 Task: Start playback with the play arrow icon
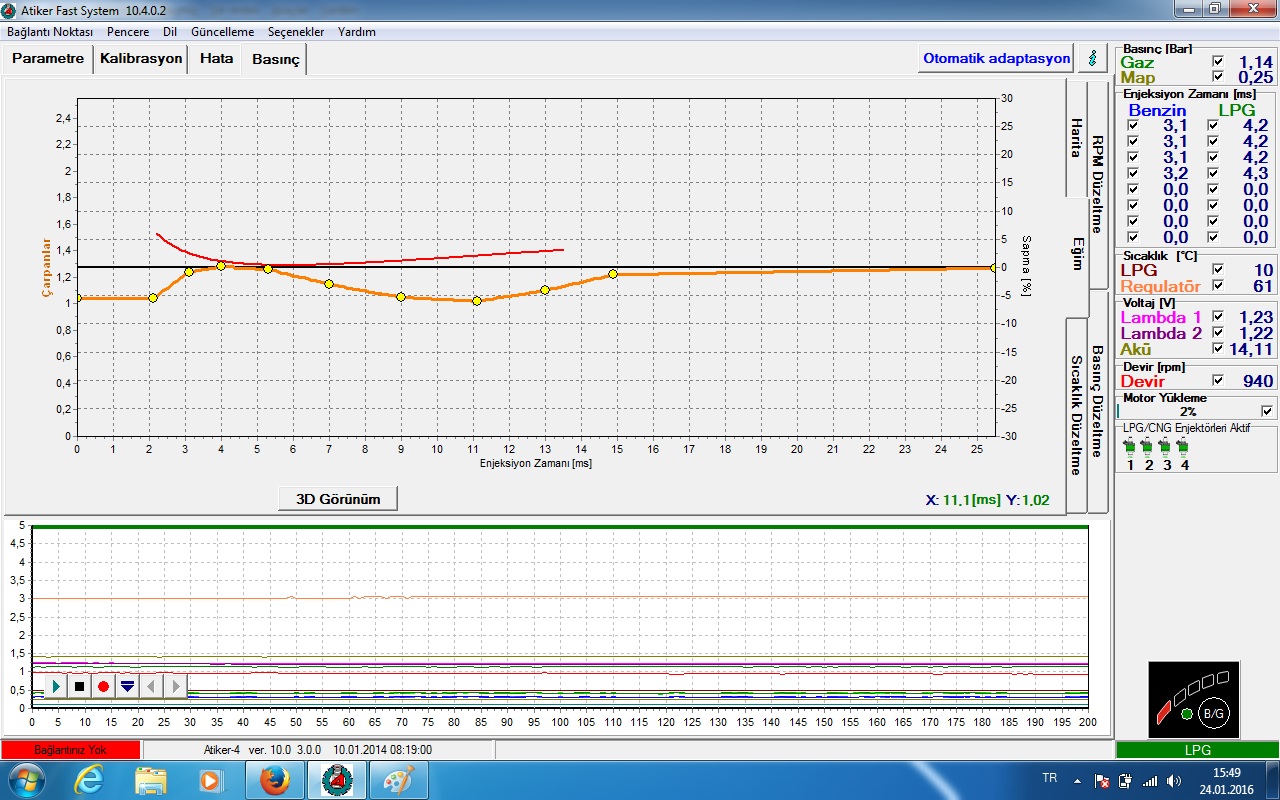[56, 686]
